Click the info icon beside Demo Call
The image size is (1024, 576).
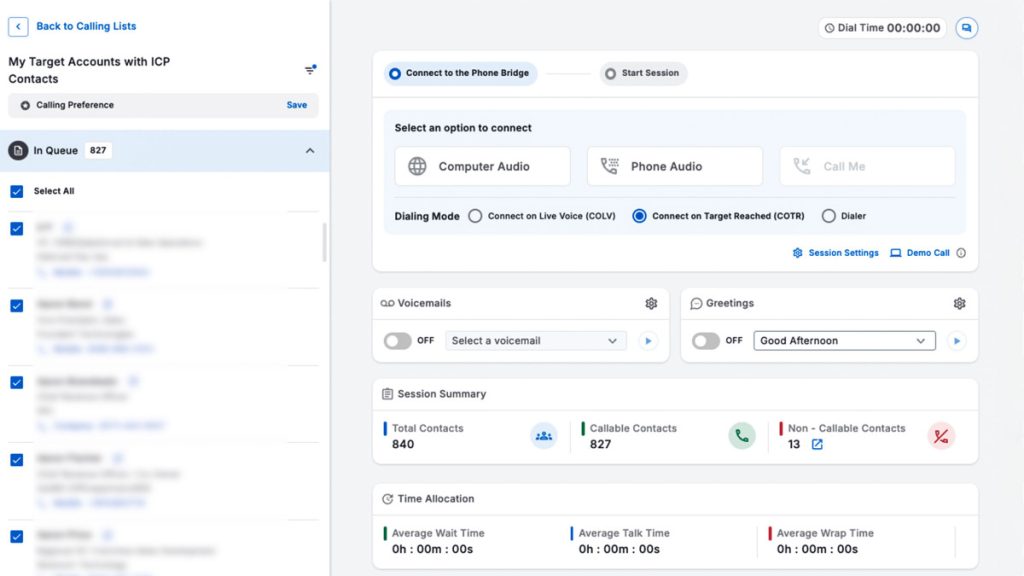(x=961, y=253)
